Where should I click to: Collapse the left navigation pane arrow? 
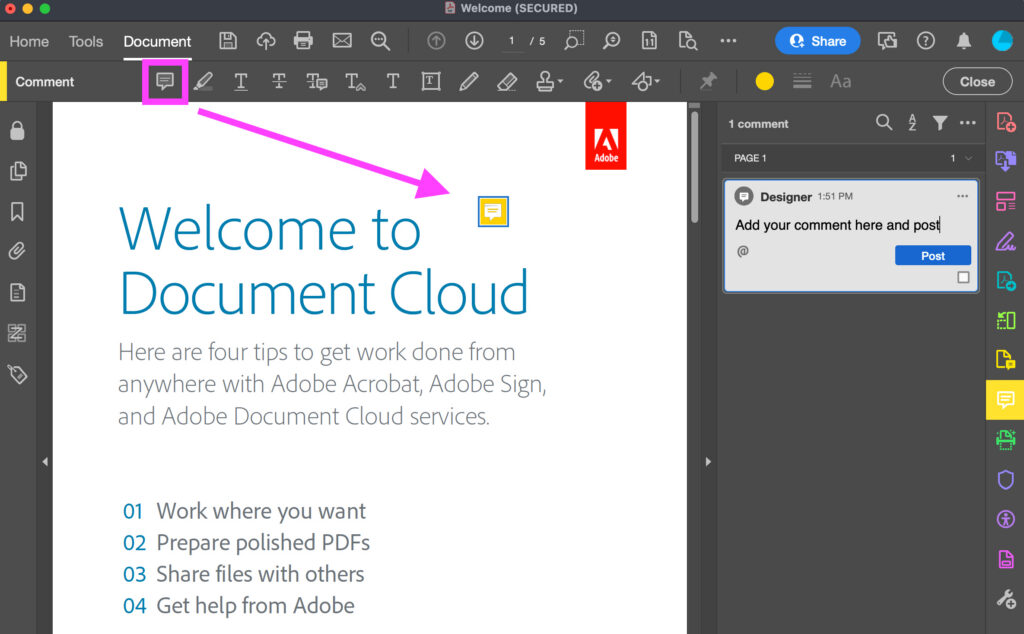[x=45, y=462]
